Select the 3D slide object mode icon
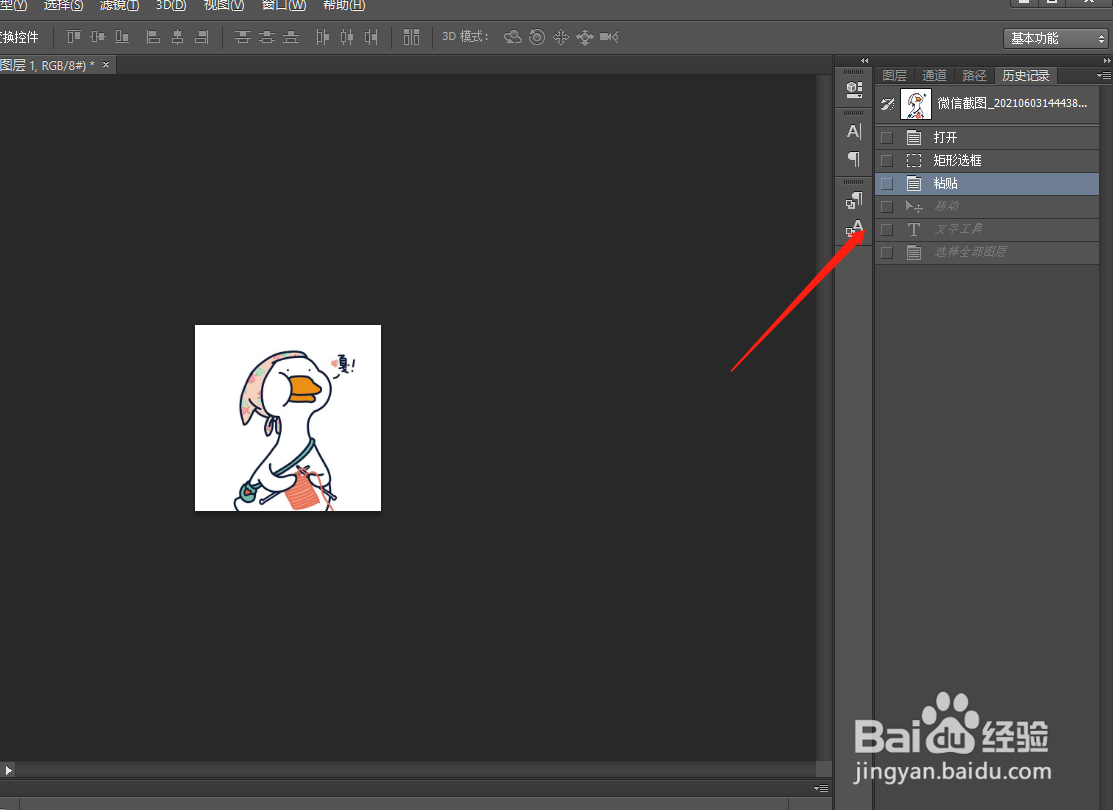 (x=585, y=37)
